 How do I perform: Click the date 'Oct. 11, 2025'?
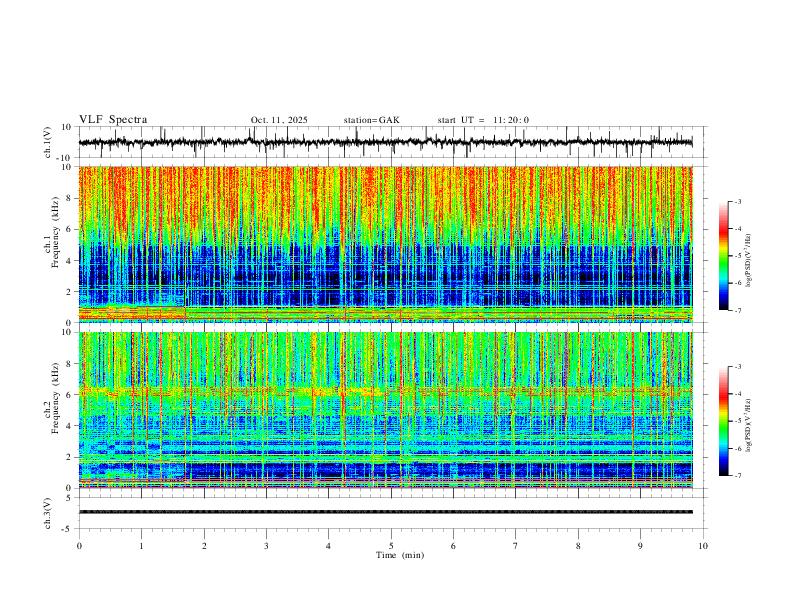(279, 120)
